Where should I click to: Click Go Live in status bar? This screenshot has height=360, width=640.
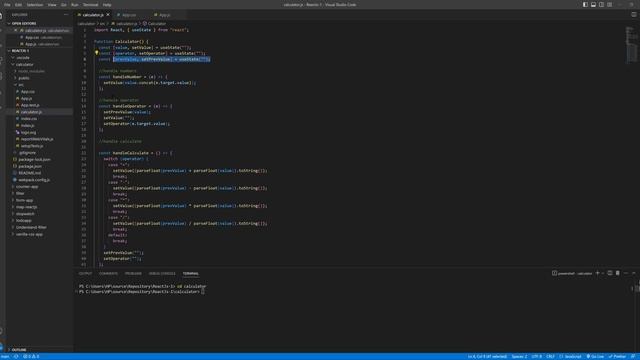click(595, 356)
